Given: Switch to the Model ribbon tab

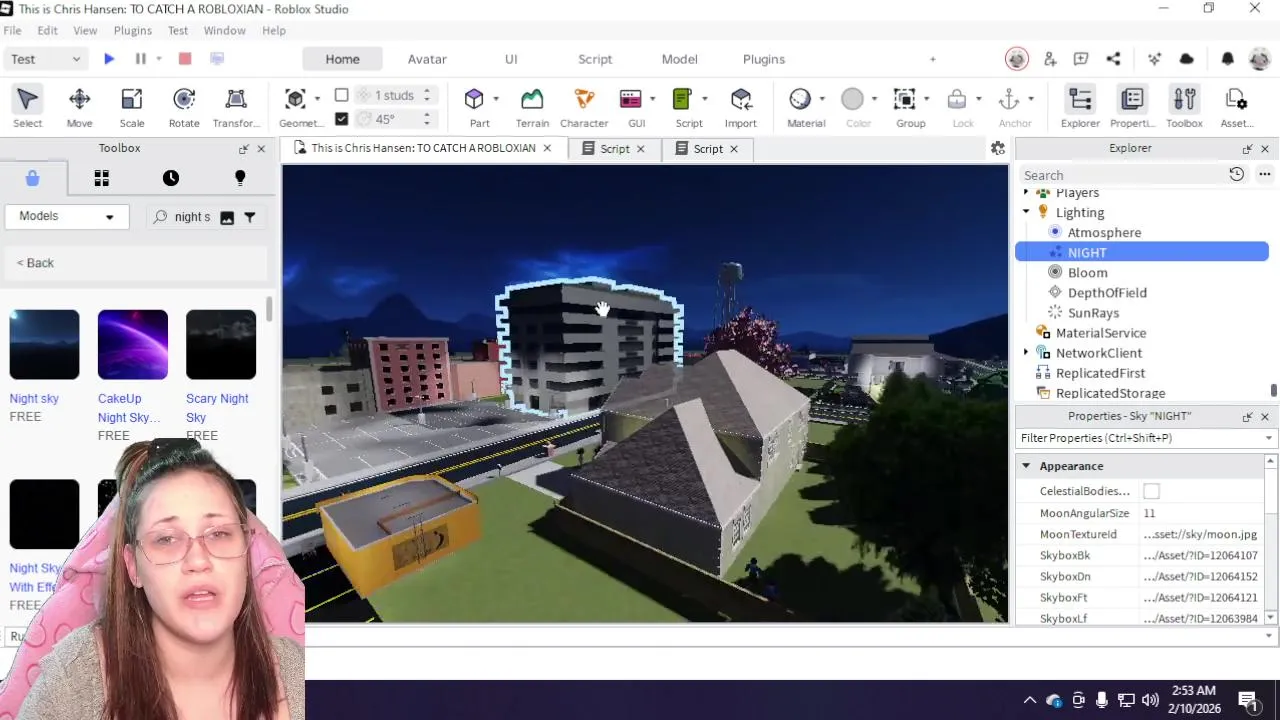Looking at the screenshot, I should tap(679, 59).
